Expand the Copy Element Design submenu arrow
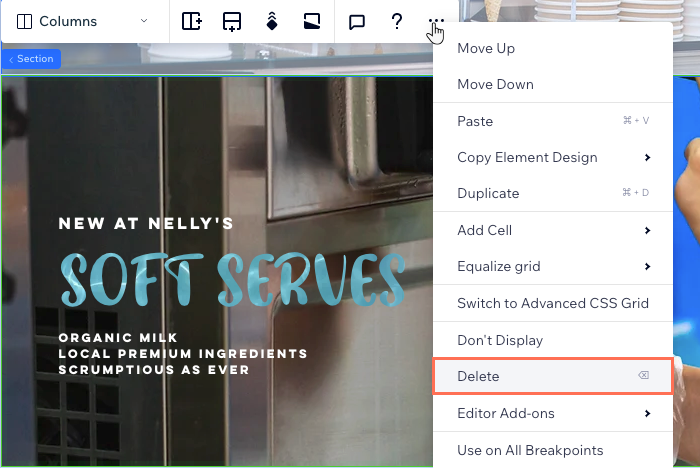 647,157
